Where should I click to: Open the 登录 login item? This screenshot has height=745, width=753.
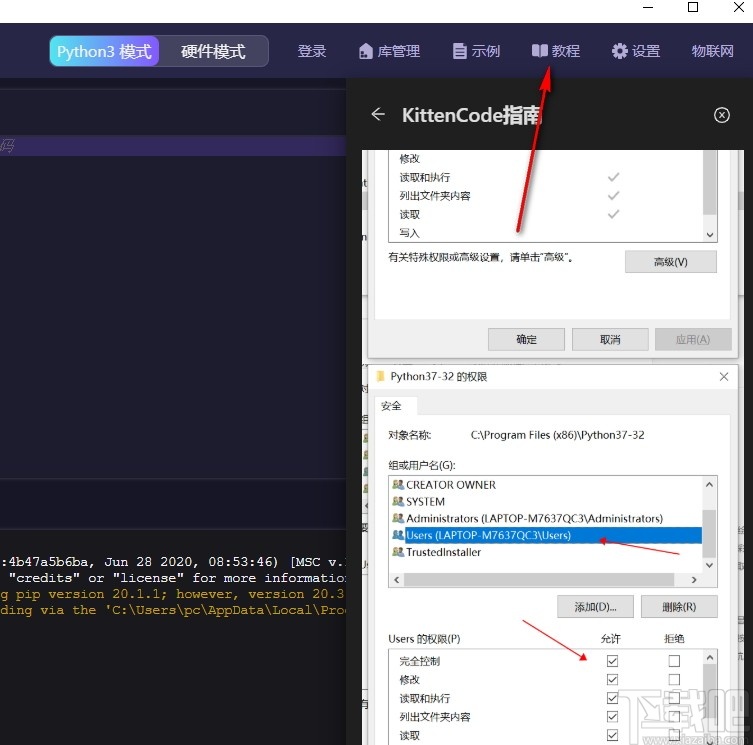pyautogui.click(x=312, y=51)
